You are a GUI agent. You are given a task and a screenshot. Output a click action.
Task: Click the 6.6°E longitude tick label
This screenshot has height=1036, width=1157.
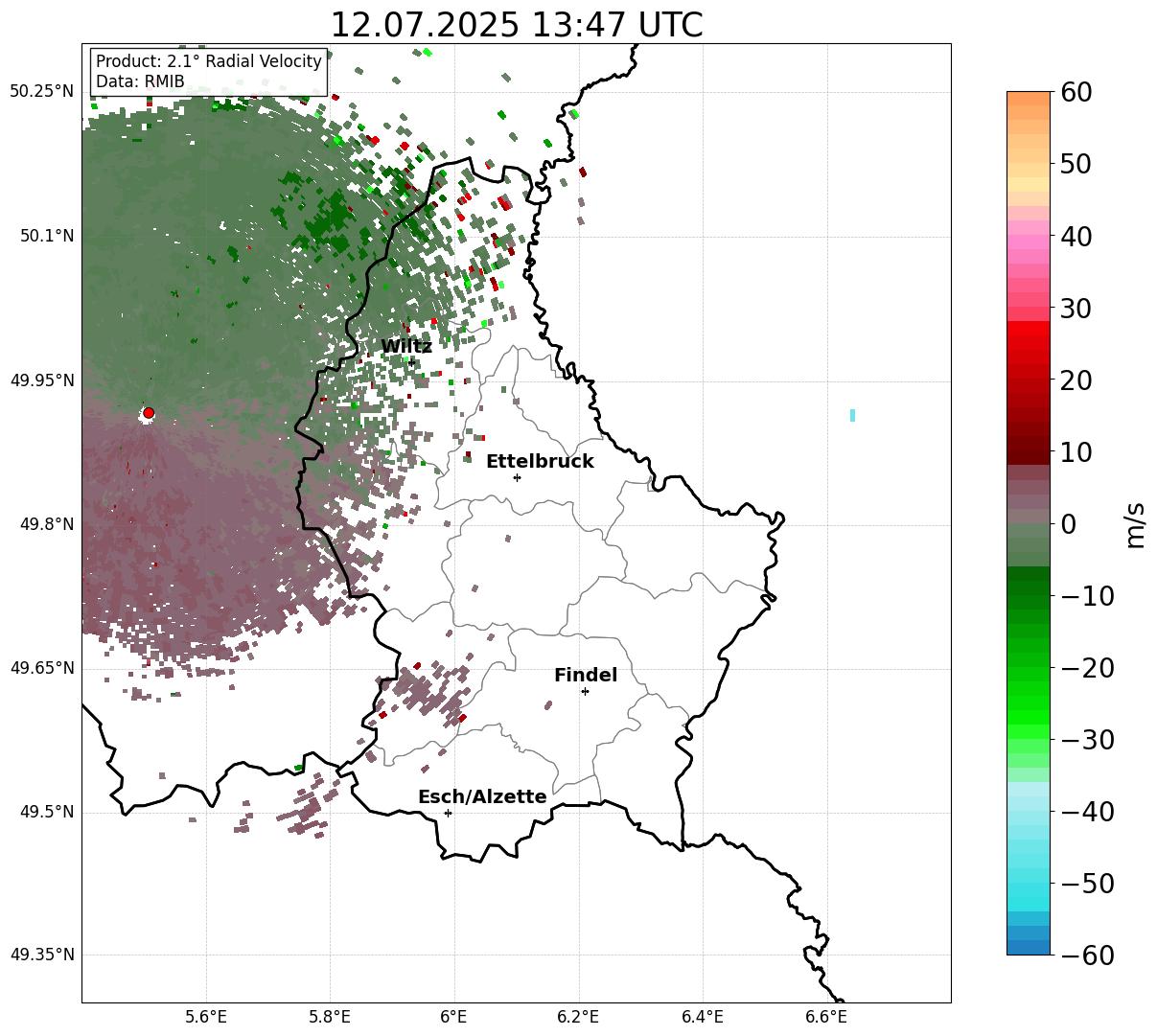coord(826,1017)
